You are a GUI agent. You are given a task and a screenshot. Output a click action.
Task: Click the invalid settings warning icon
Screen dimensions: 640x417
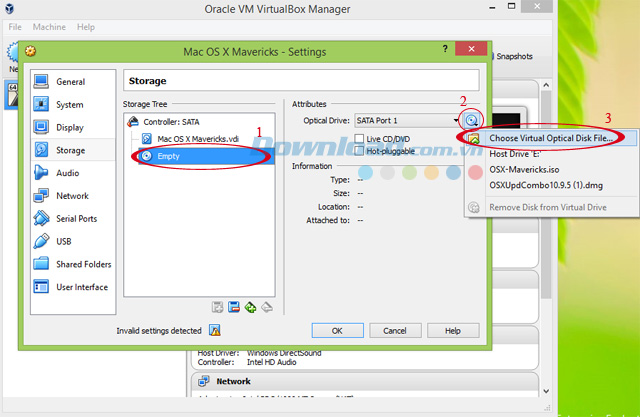(x=215, y=330)
